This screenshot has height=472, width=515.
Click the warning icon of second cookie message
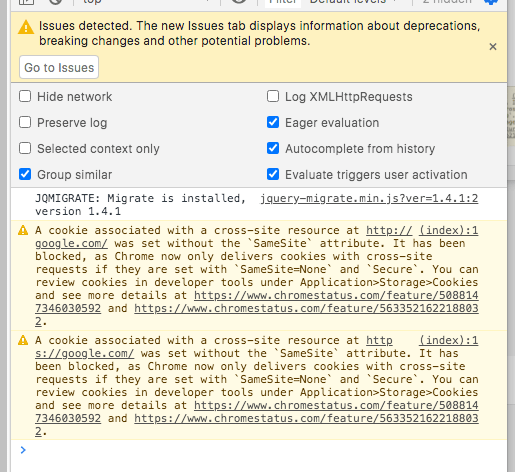pyautogui.click(x=23, y=340)
